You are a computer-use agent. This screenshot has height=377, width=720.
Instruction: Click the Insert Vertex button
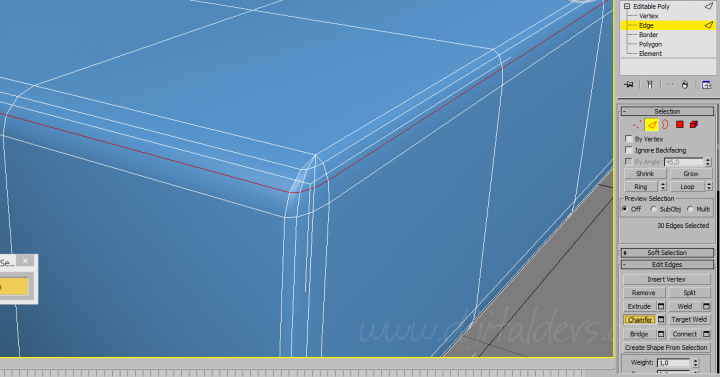click(666, 279)
